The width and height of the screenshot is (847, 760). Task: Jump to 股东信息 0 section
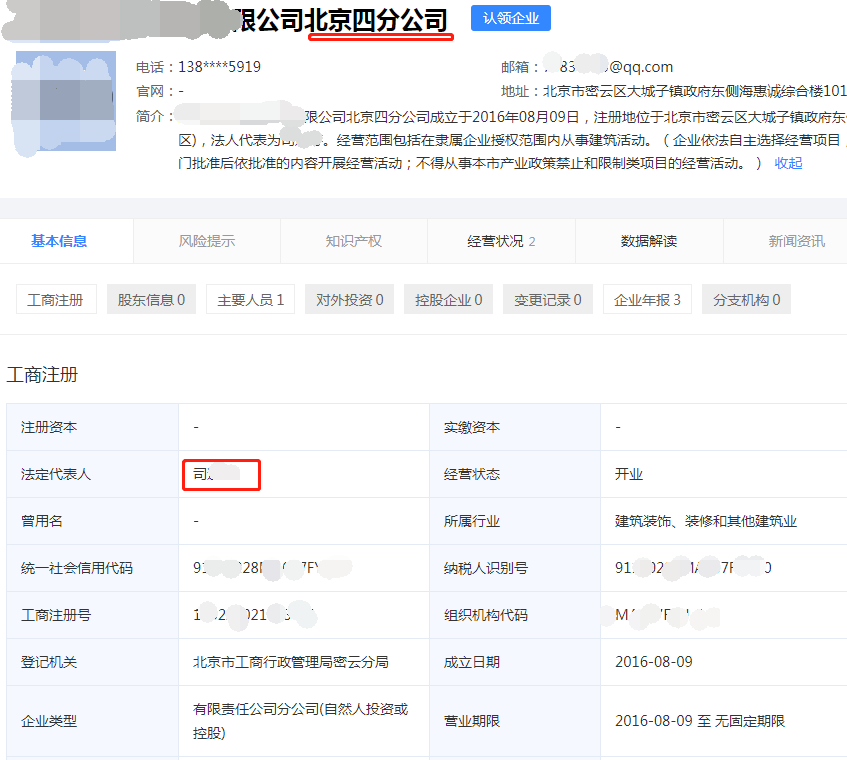[152, 300]
